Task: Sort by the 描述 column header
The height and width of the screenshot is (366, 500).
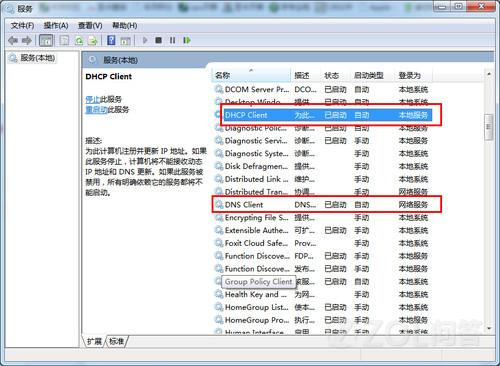Action: coord(306,75)
